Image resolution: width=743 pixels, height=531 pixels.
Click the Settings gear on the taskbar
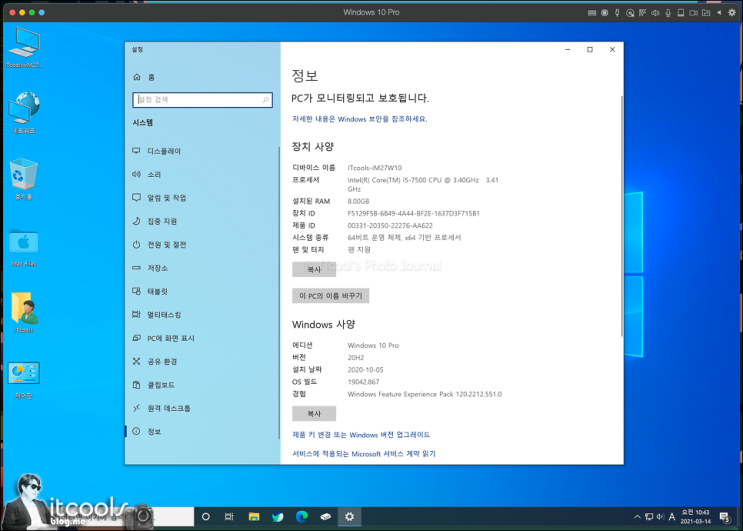coord(349,516)
